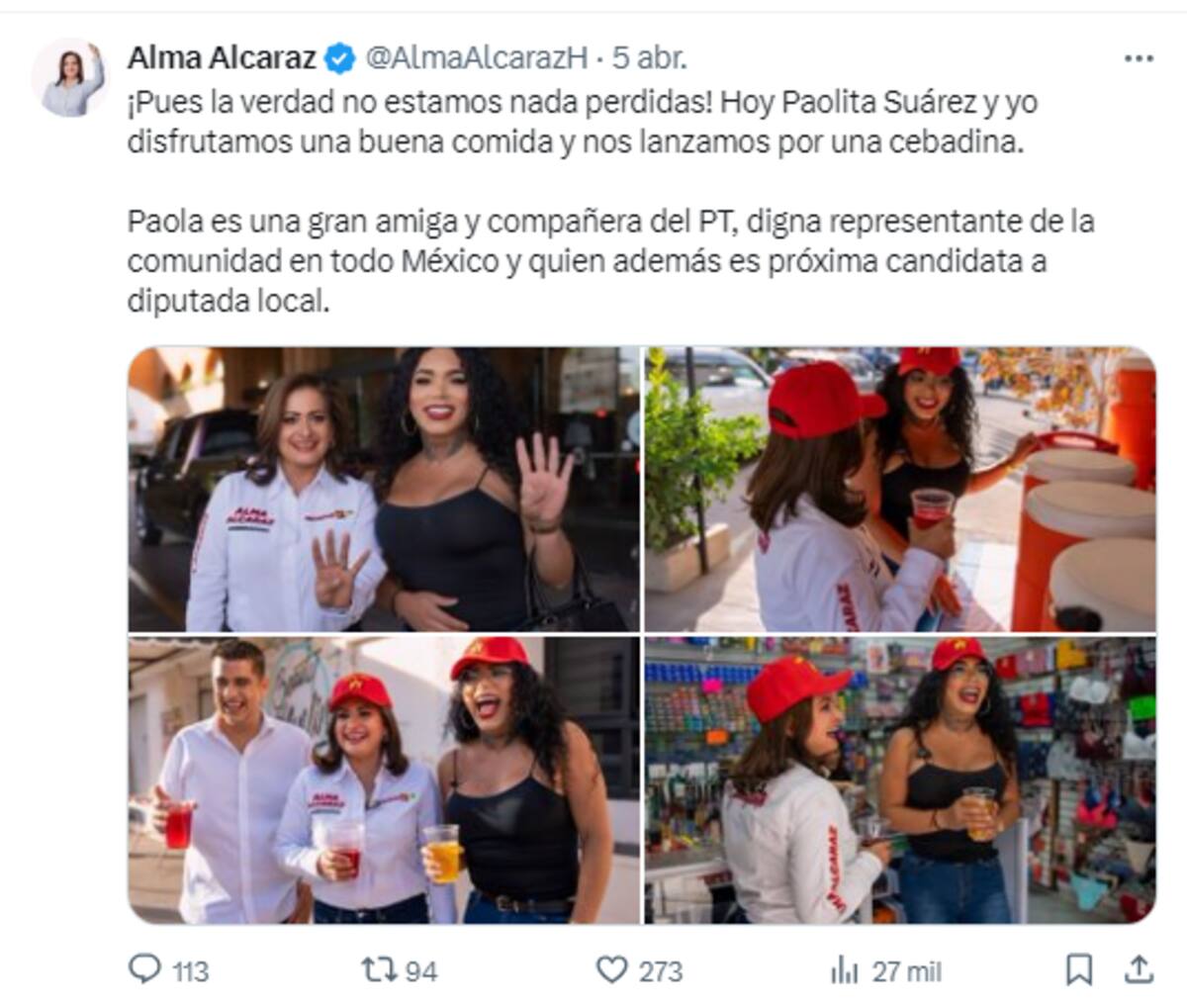Open top-right photo with orange drink coolers
Image resolution: width=1187 pixels, height=1008 pixels.
pyautogui.click(x=900, y=489)
